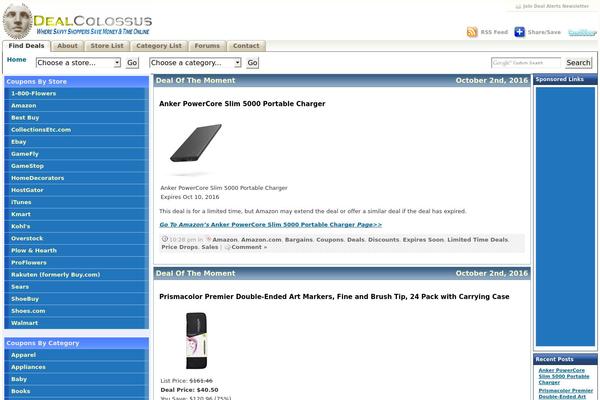600x400 pixels.
Task: Open Kohl's coupons
Action: click(x=77, y=226)
